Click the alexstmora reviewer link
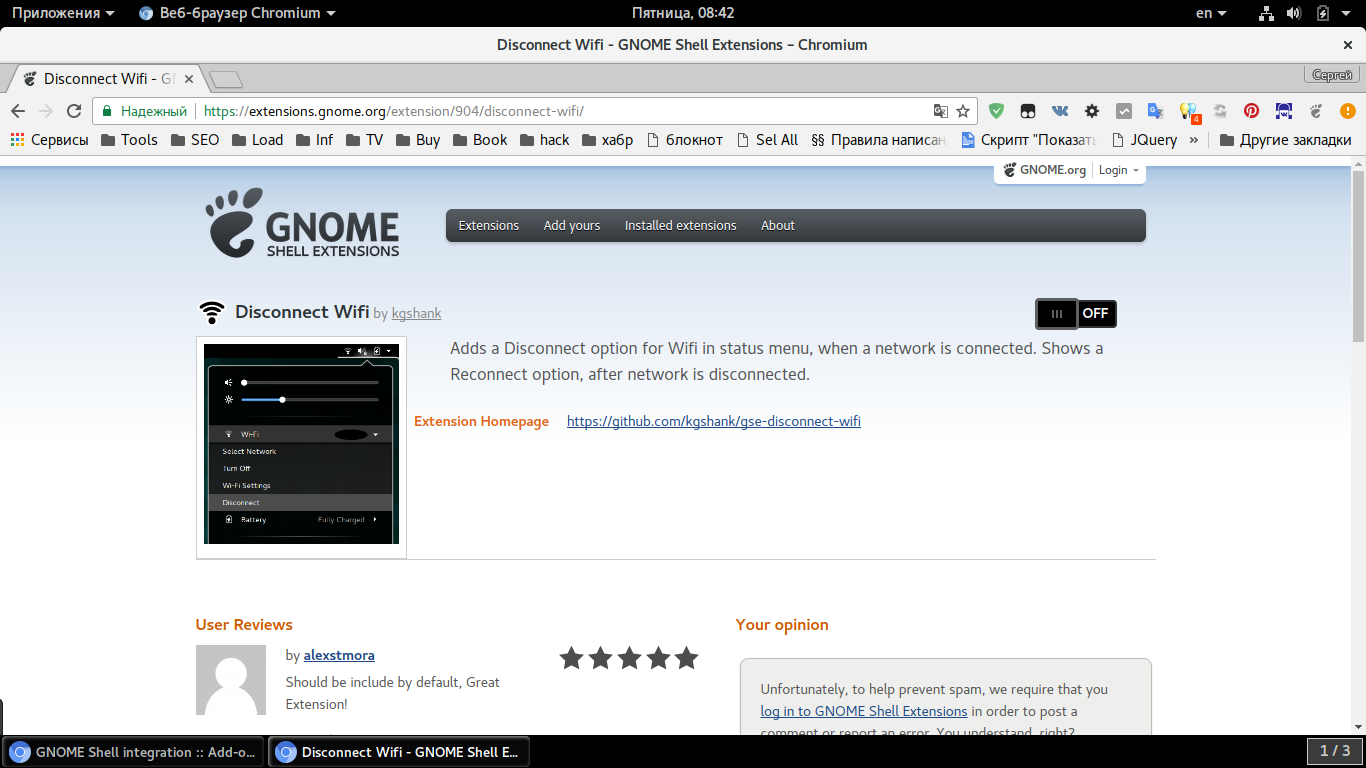The width and height of the screenshot is (1366, 768). click(x=339, y=655)
